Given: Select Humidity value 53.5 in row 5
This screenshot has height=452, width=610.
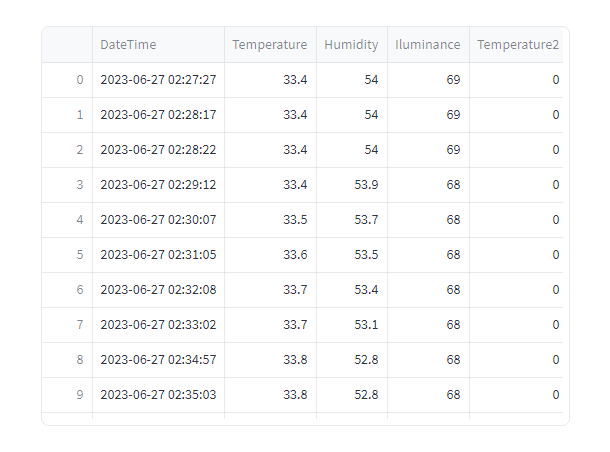Looking at the screenshot, I should click(x=352, y=255).
